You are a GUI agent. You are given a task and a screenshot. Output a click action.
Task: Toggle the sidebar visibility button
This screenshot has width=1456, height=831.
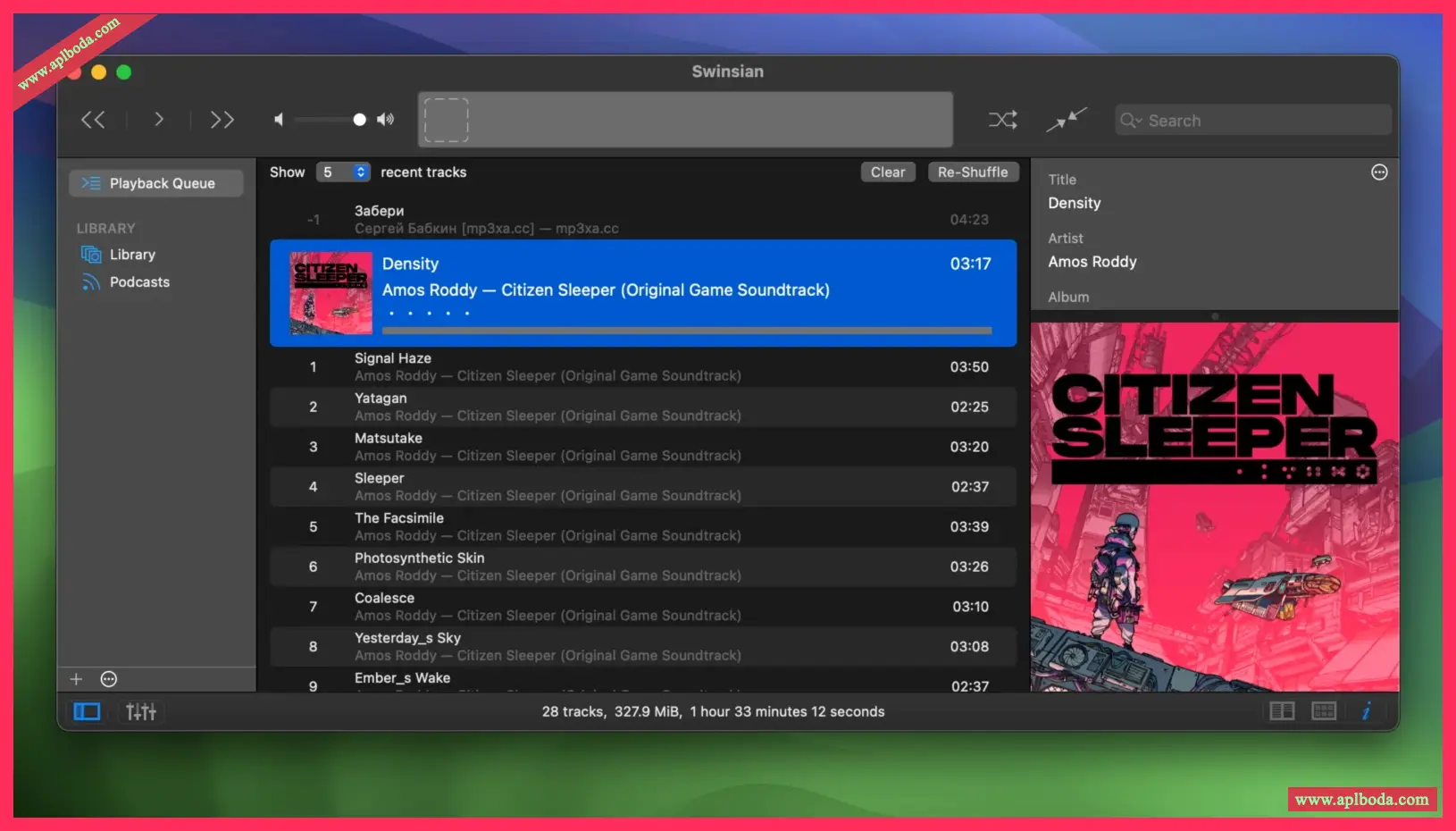tap(87, 712)
